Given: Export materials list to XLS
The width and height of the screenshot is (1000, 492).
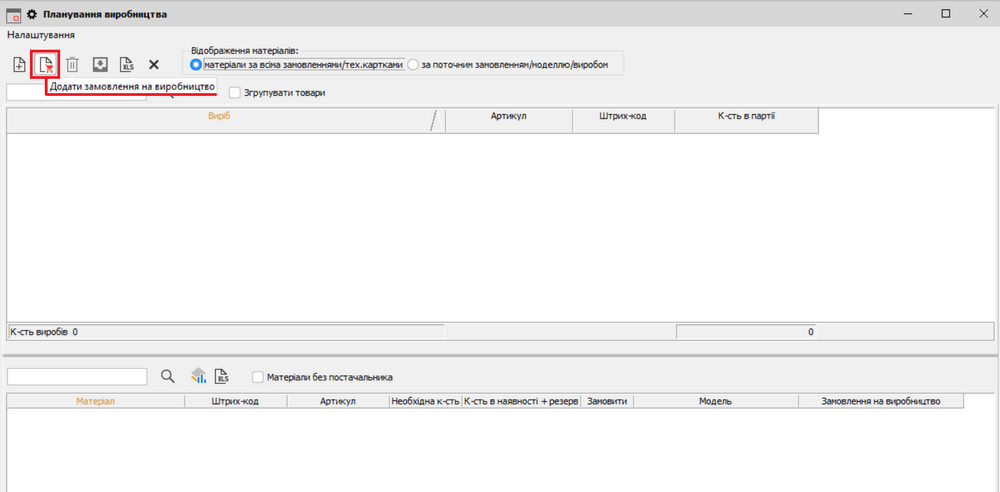Looking at the screenshot, I should (x=222, y=376).
